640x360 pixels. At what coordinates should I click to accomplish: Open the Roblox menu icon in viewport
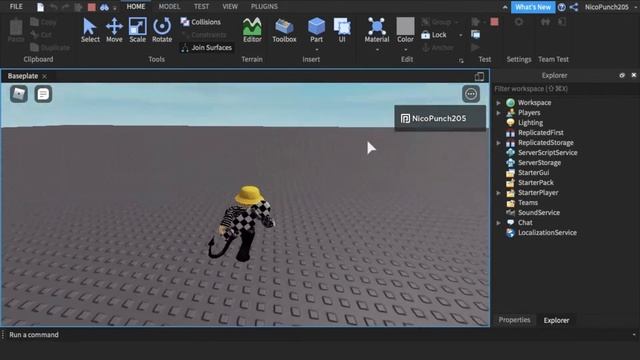pyautogui.click(x=19, y=94)
